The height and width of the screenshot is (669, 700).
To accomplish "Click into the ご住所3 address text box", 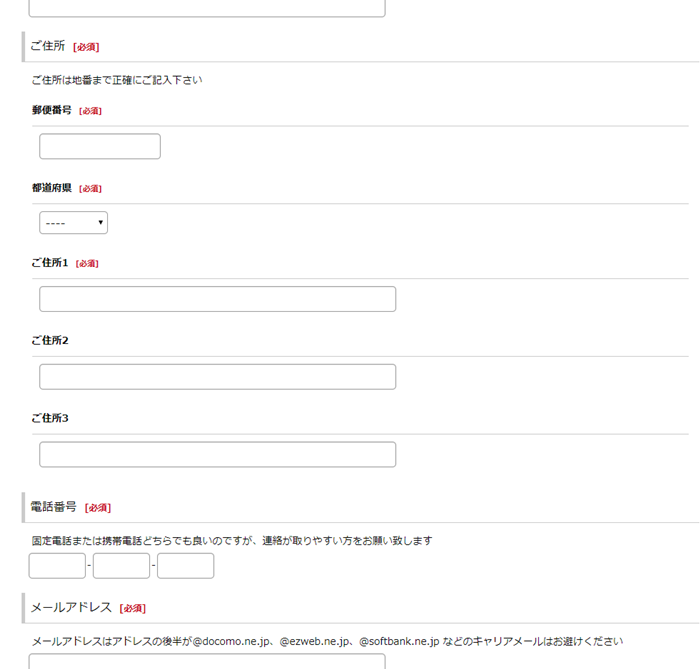I will tap(217, 454).
